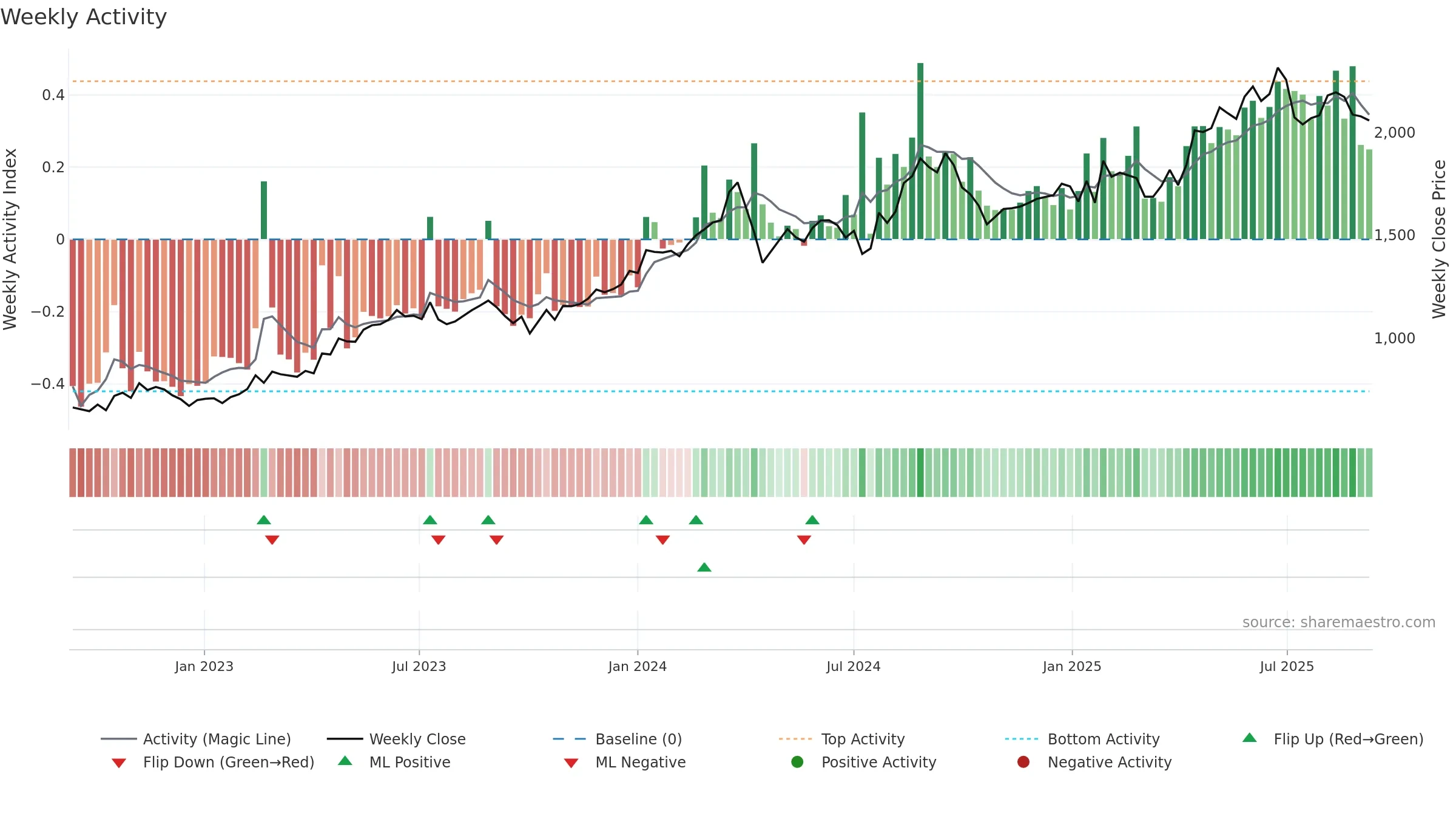
Task: Click the 0.4 activity axis tick label
Action: (53, 95)
